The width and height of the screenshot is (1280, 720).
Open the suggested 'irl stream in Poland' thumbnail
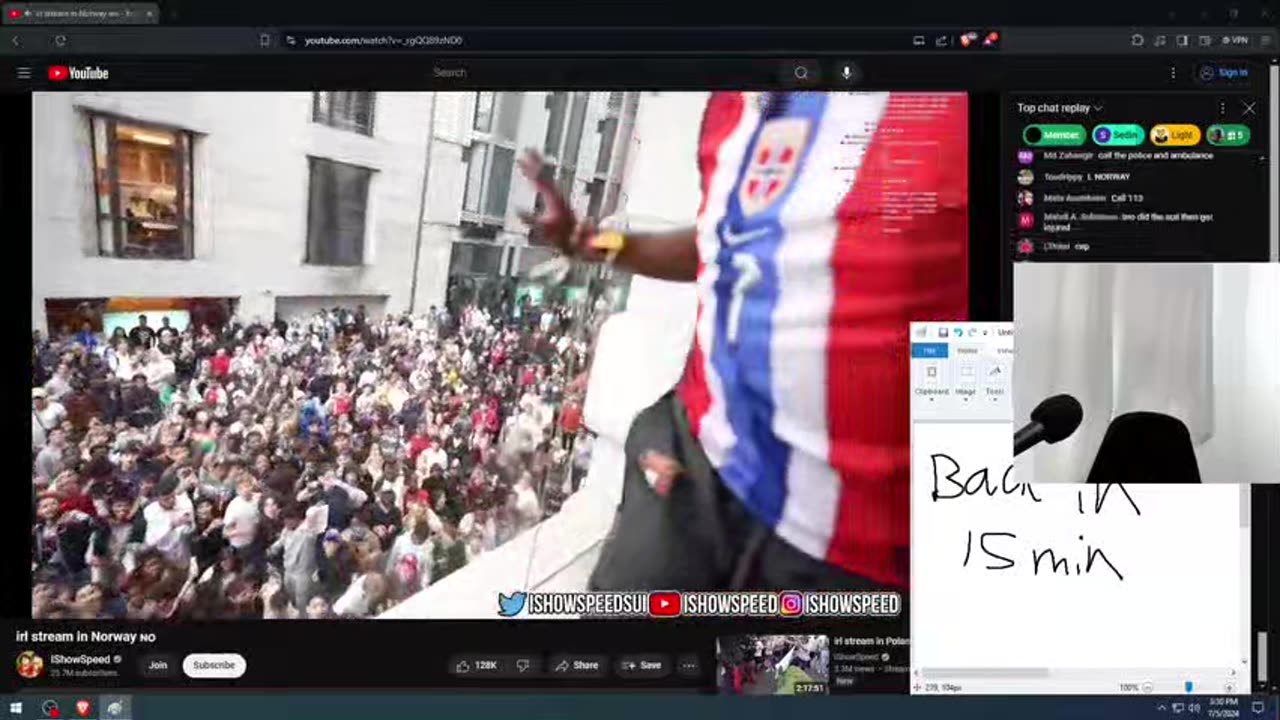772,665
